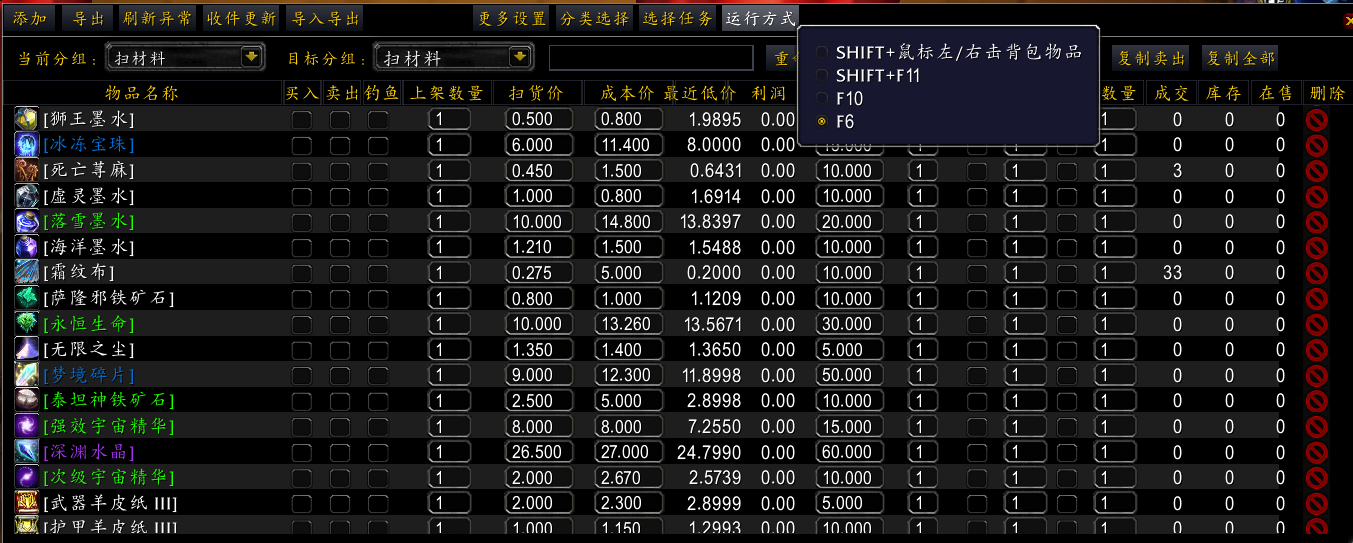Click the 扫货价 field for 泰坦神铁矿石
The image size is (1353, 543).
(539, 400)
